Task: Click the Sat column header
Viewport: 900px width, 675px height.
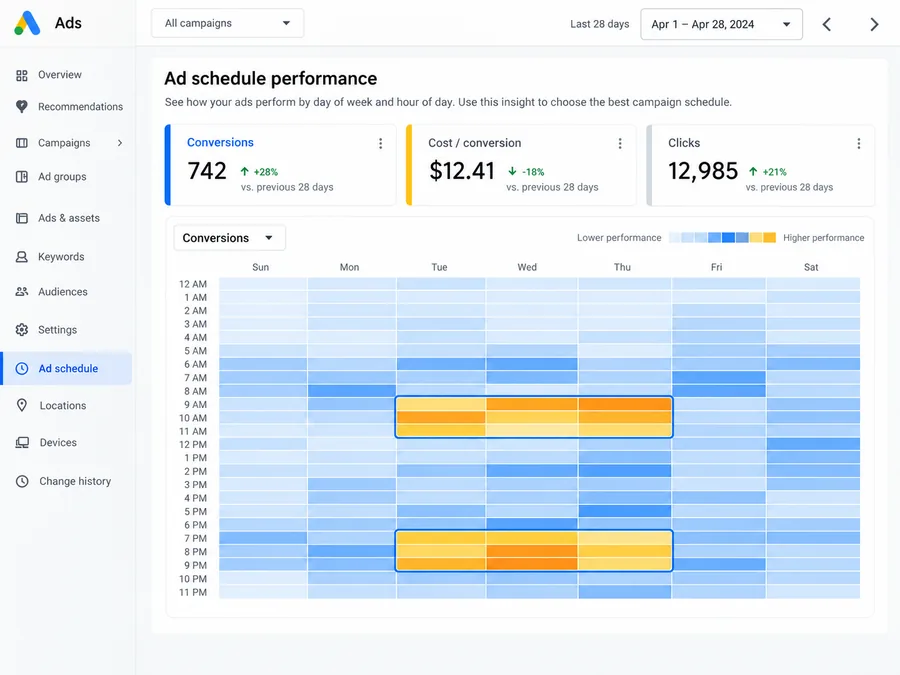Action: point(811,267)
